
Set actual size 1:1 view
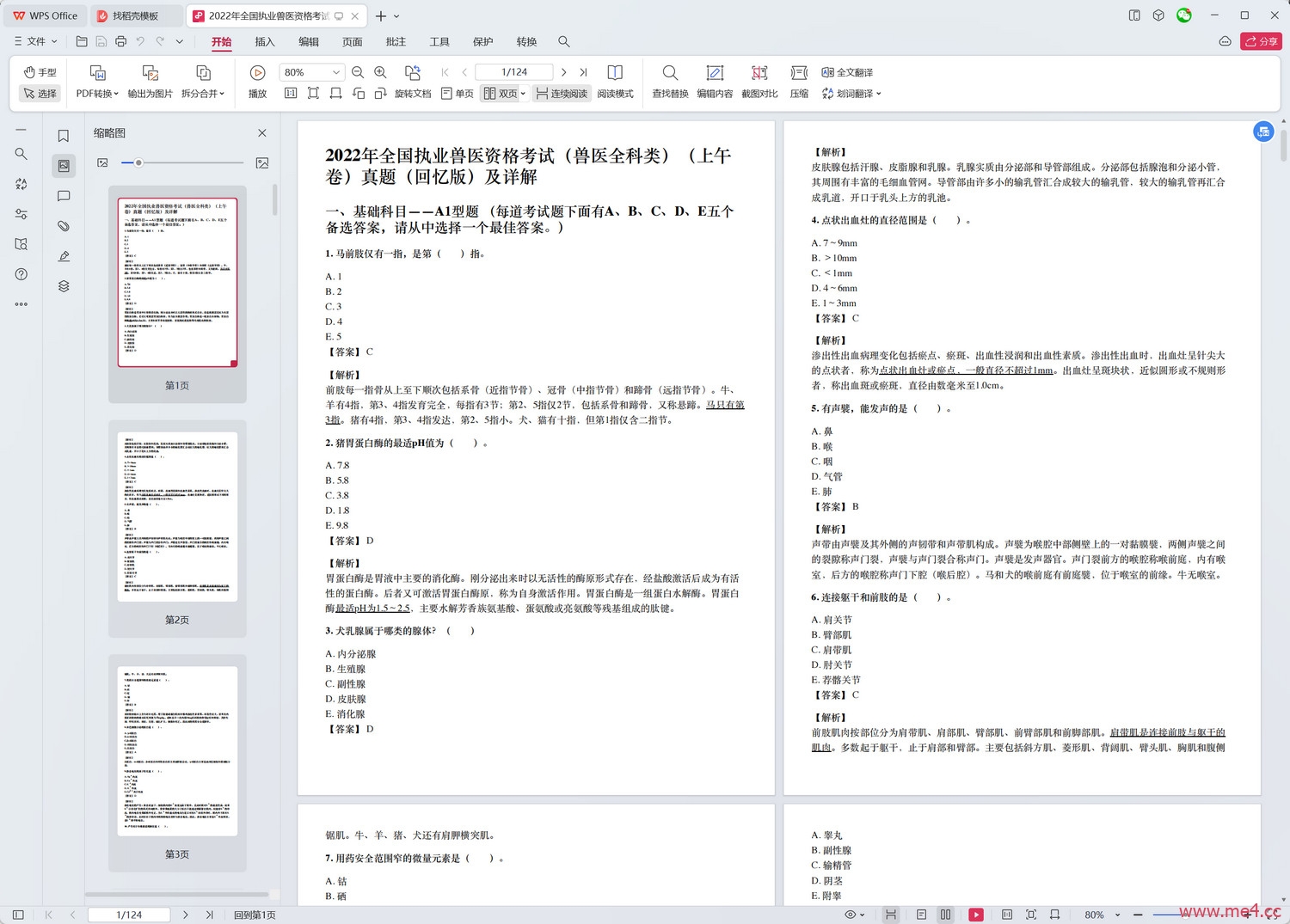tap(291, 93)
